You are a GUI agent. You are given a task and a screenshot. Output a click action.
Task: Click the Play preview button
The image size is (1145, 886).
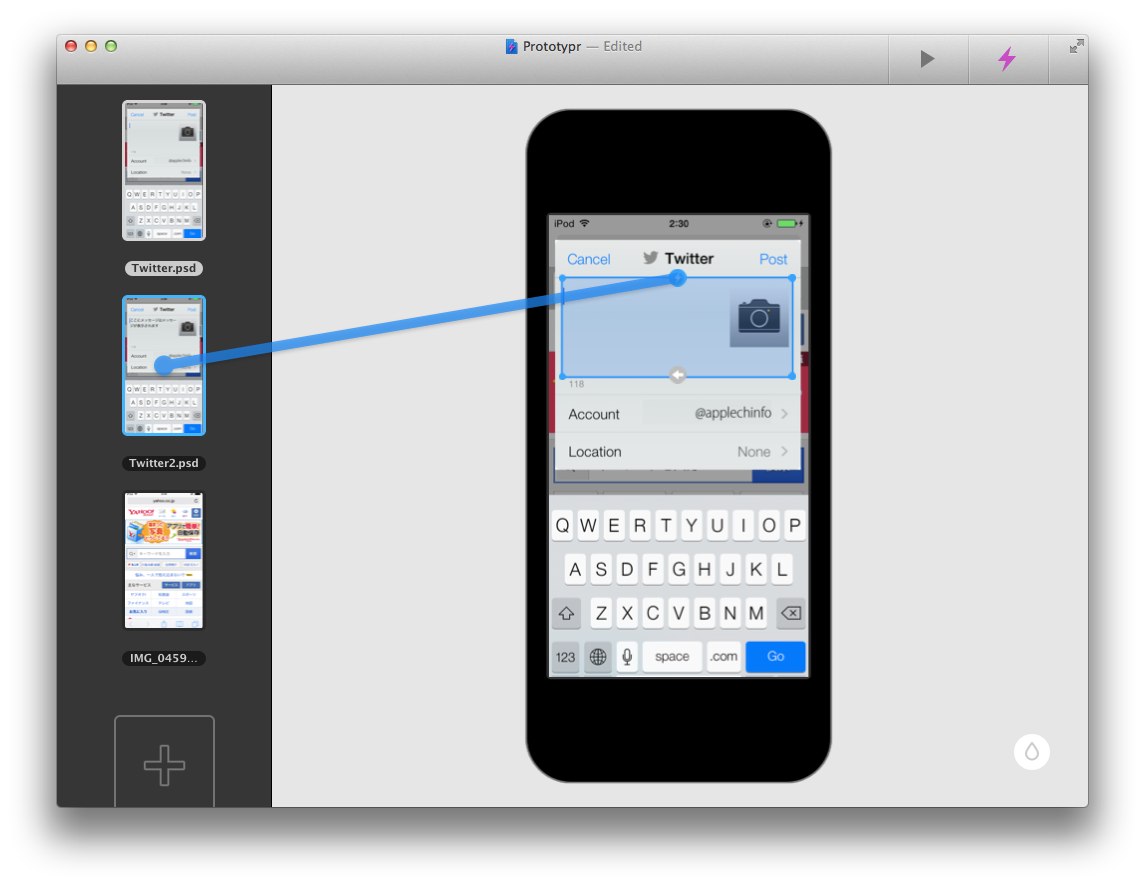[x=927, y=58]
